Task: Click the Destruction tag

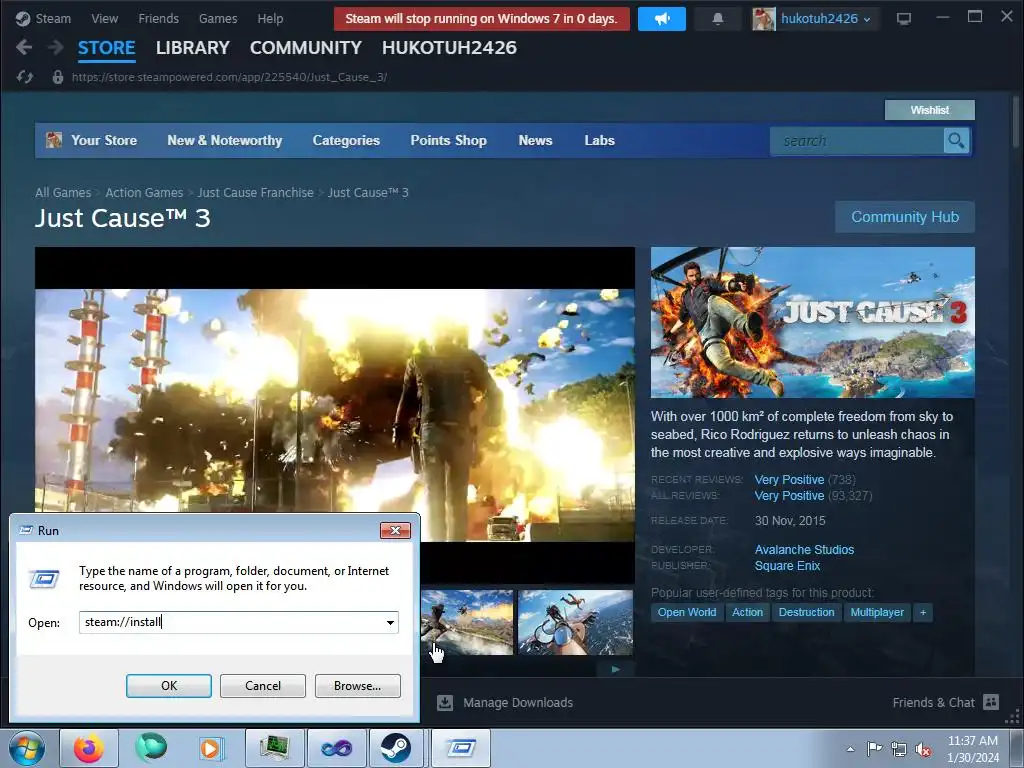Action: point(807,613)
